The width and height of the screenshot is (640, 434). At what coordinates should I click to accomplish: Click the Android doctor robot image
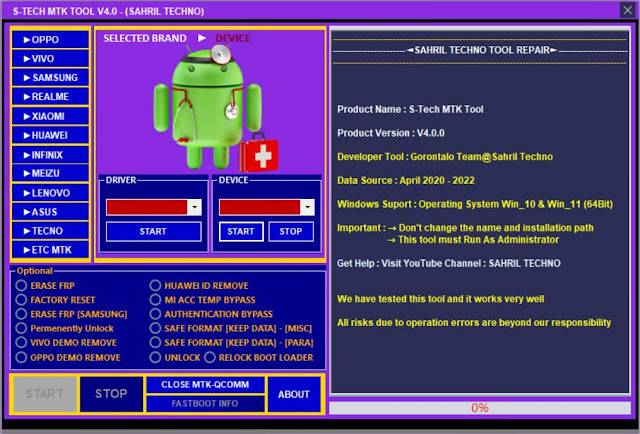point(207,108)
